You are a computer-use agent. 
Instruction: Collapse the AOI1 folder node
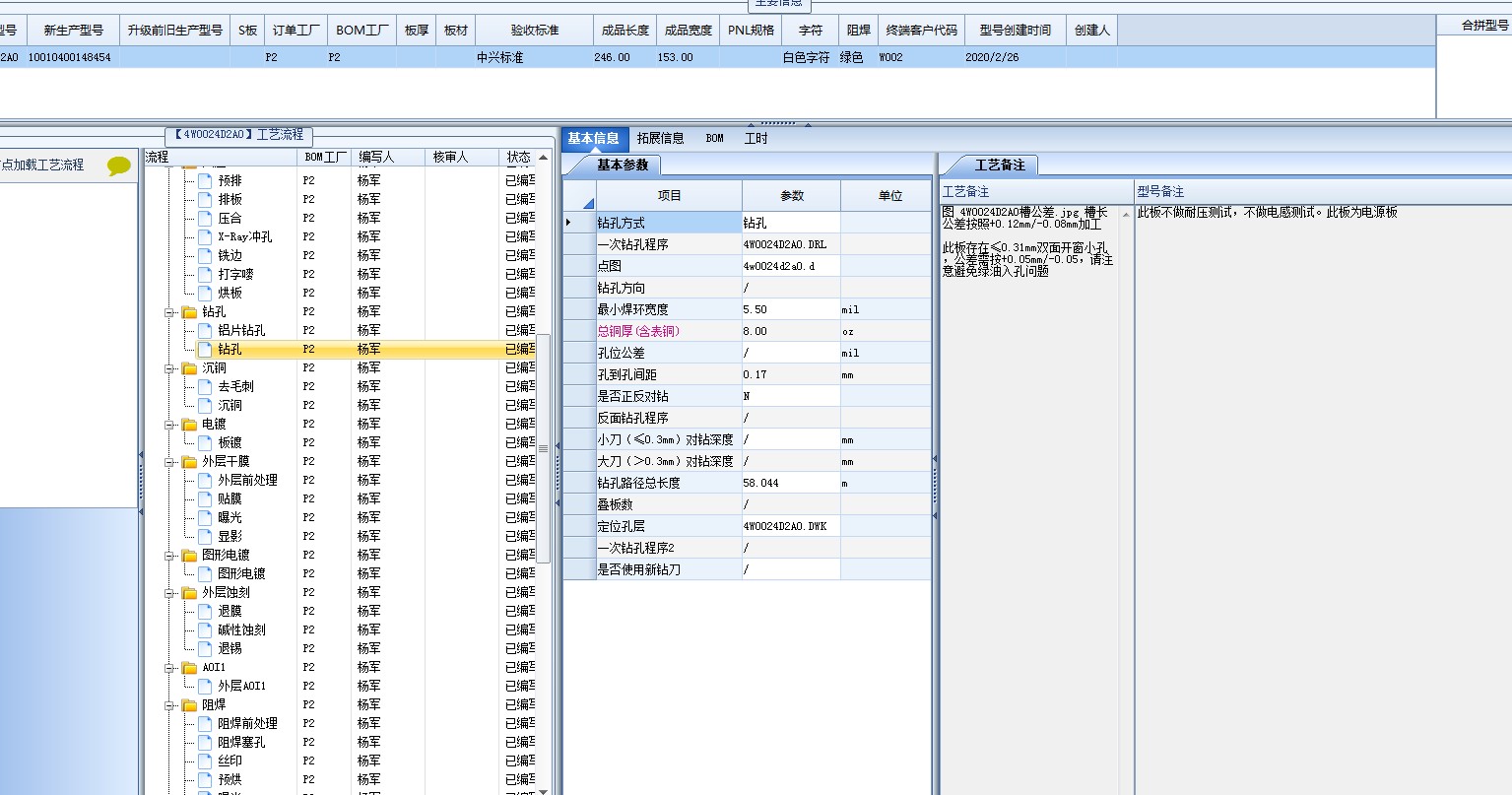169,668
